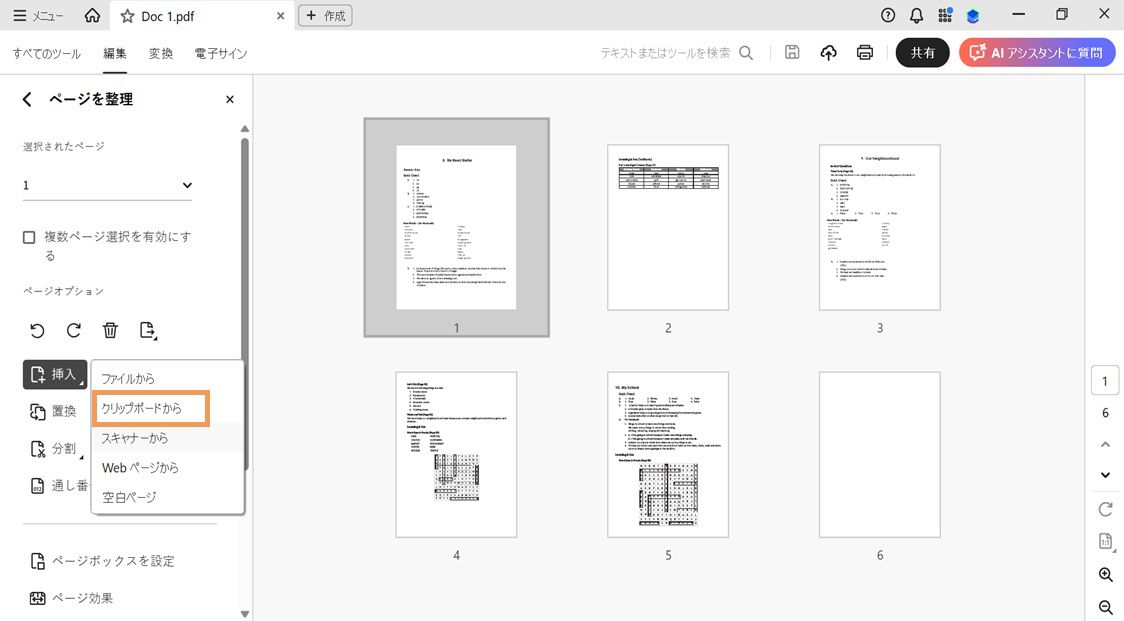Save the file with the disk icon
Screen dimensions: 1124x621
coord(791,52)
